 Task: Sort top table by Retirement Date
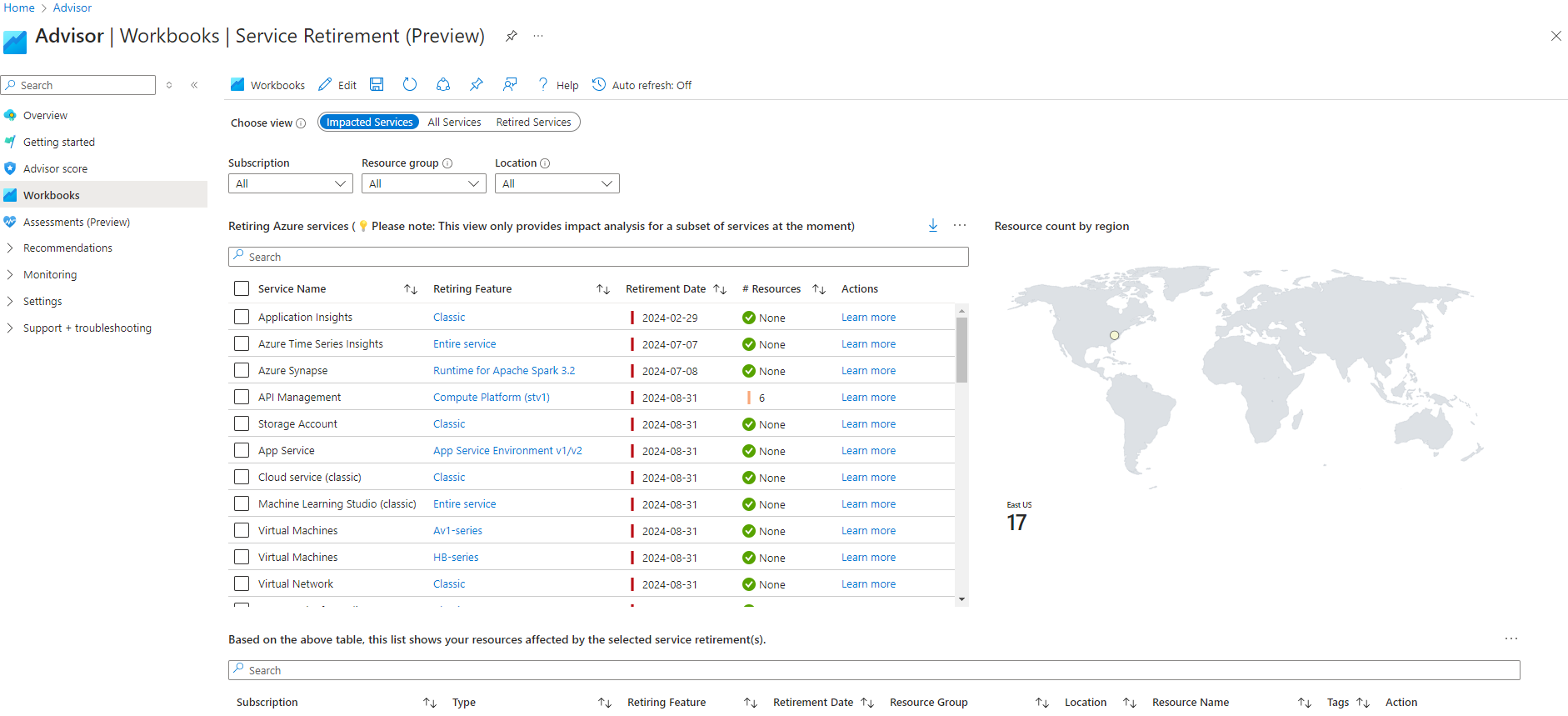[720, 289]
